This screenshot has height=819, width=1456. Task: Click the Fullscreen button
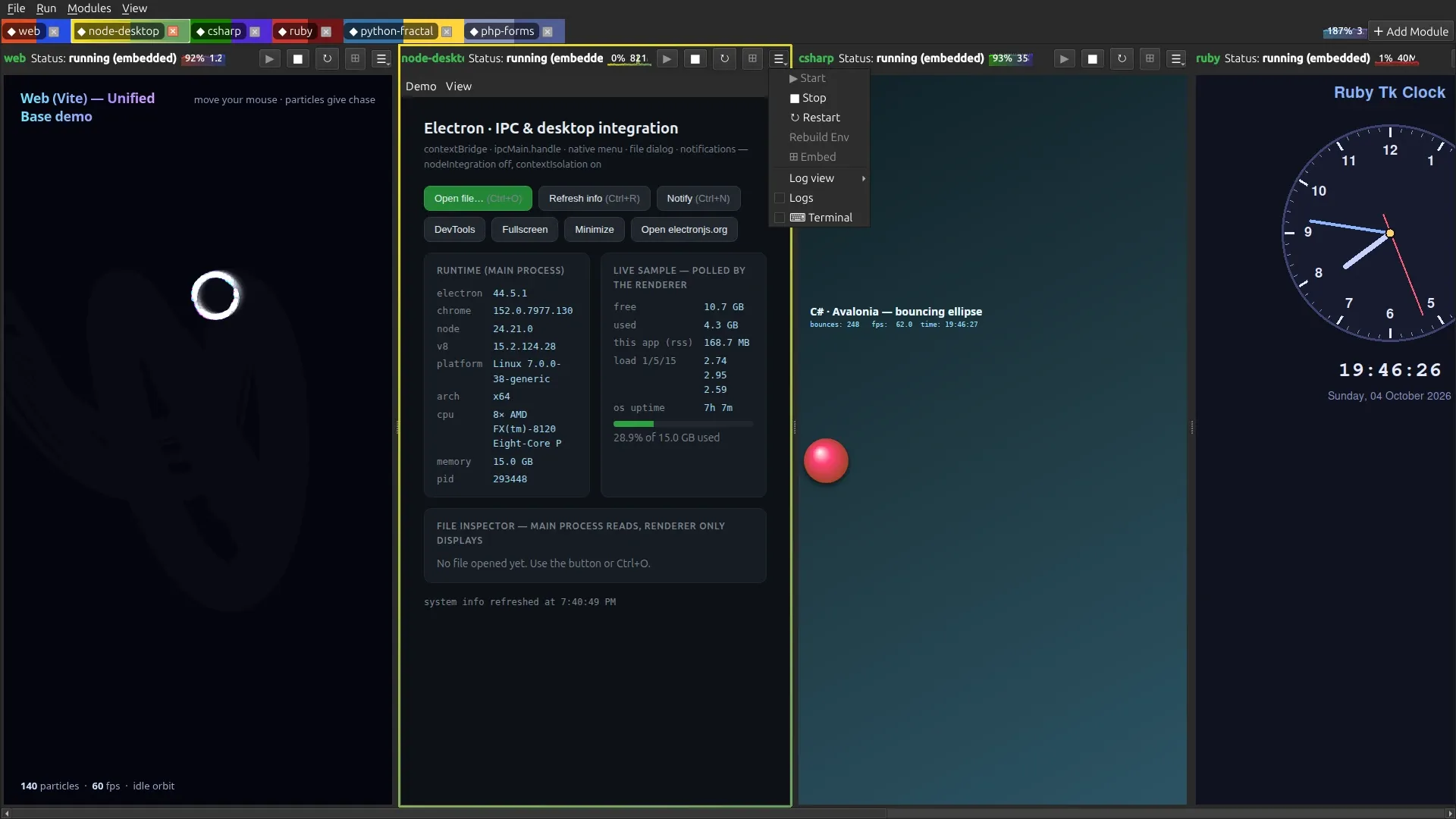pos(525,230)
